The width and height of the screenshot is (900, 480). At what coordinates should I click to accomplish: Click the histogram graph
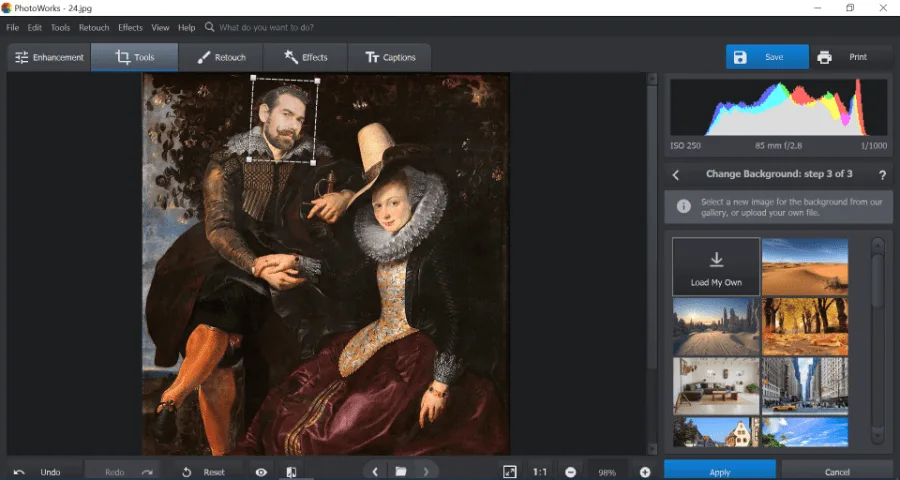coord(779,107)
